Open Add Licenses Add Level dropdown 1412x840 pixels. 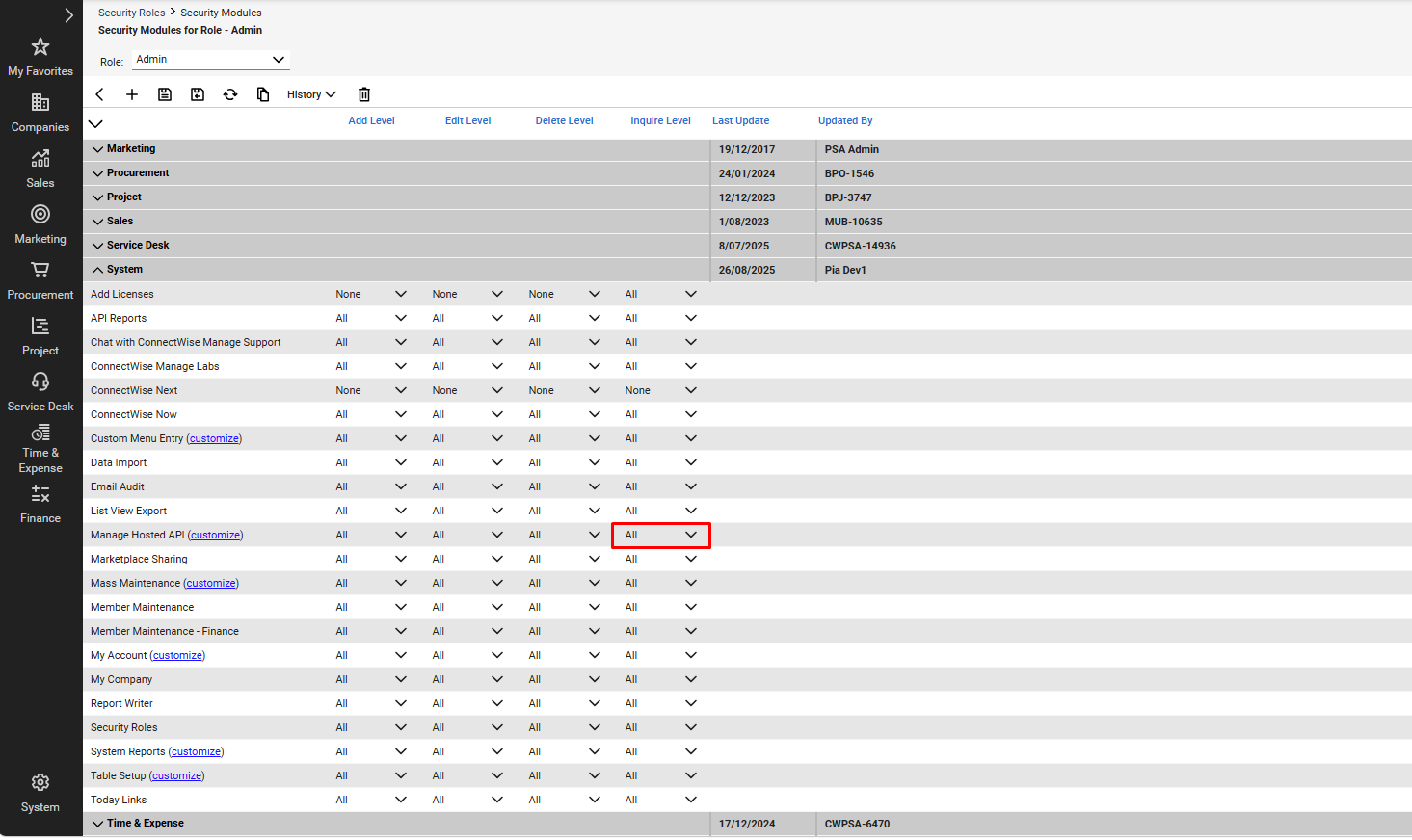[371, 294]
